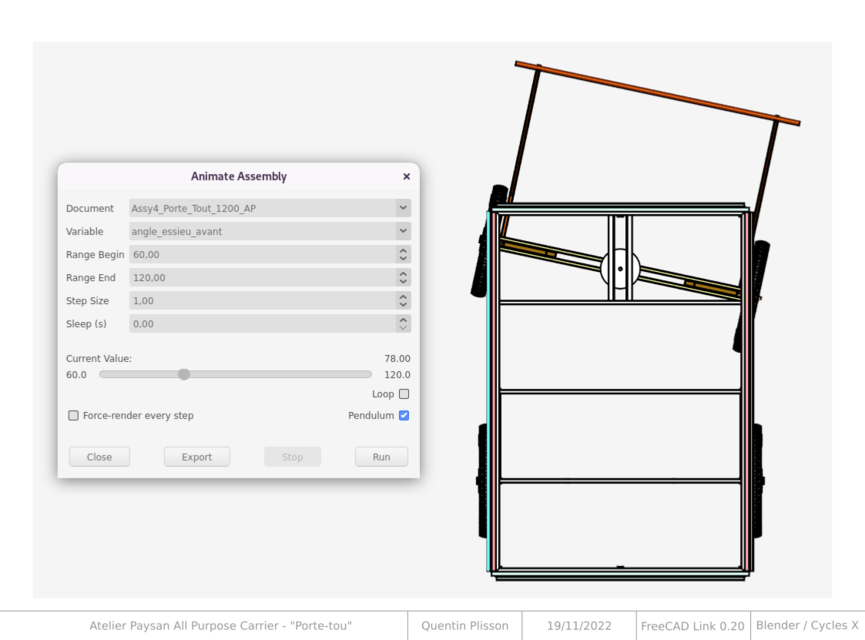Click the Sleep value field showing 0,00
The width and height of the screenshot is (865, 640).
coord(250,323)
